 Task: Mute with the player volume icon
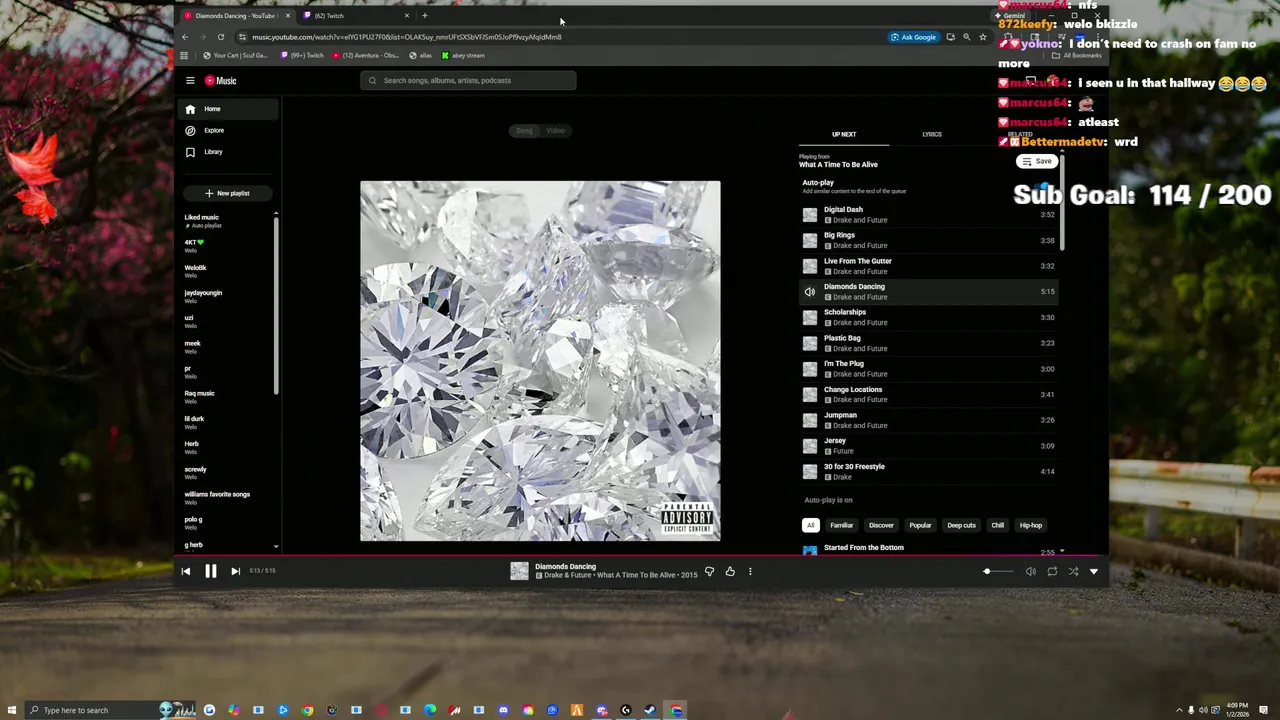click(1031, 572)
